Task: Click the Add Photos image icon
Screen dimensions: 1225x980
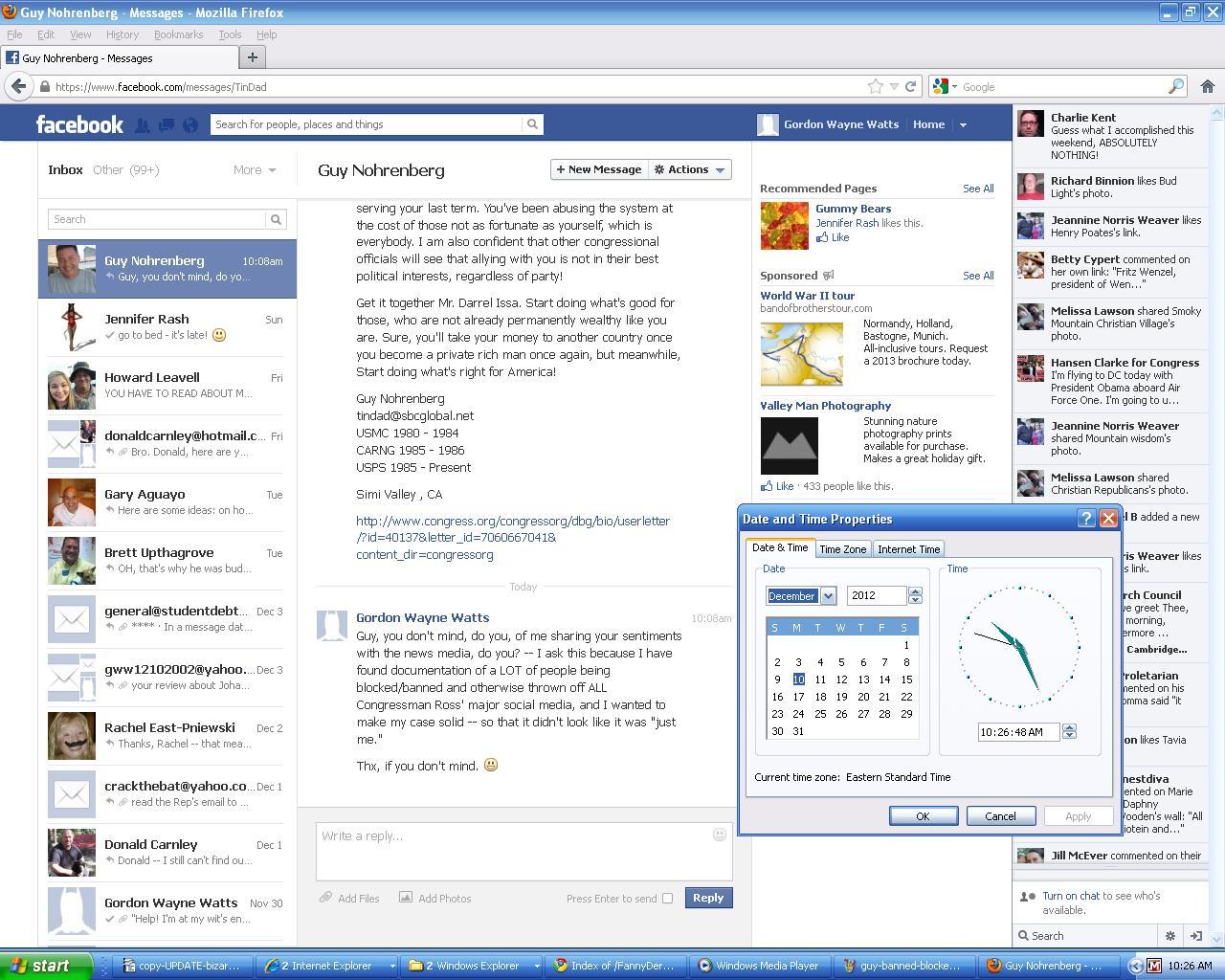Action: click(x=406, y=898)
